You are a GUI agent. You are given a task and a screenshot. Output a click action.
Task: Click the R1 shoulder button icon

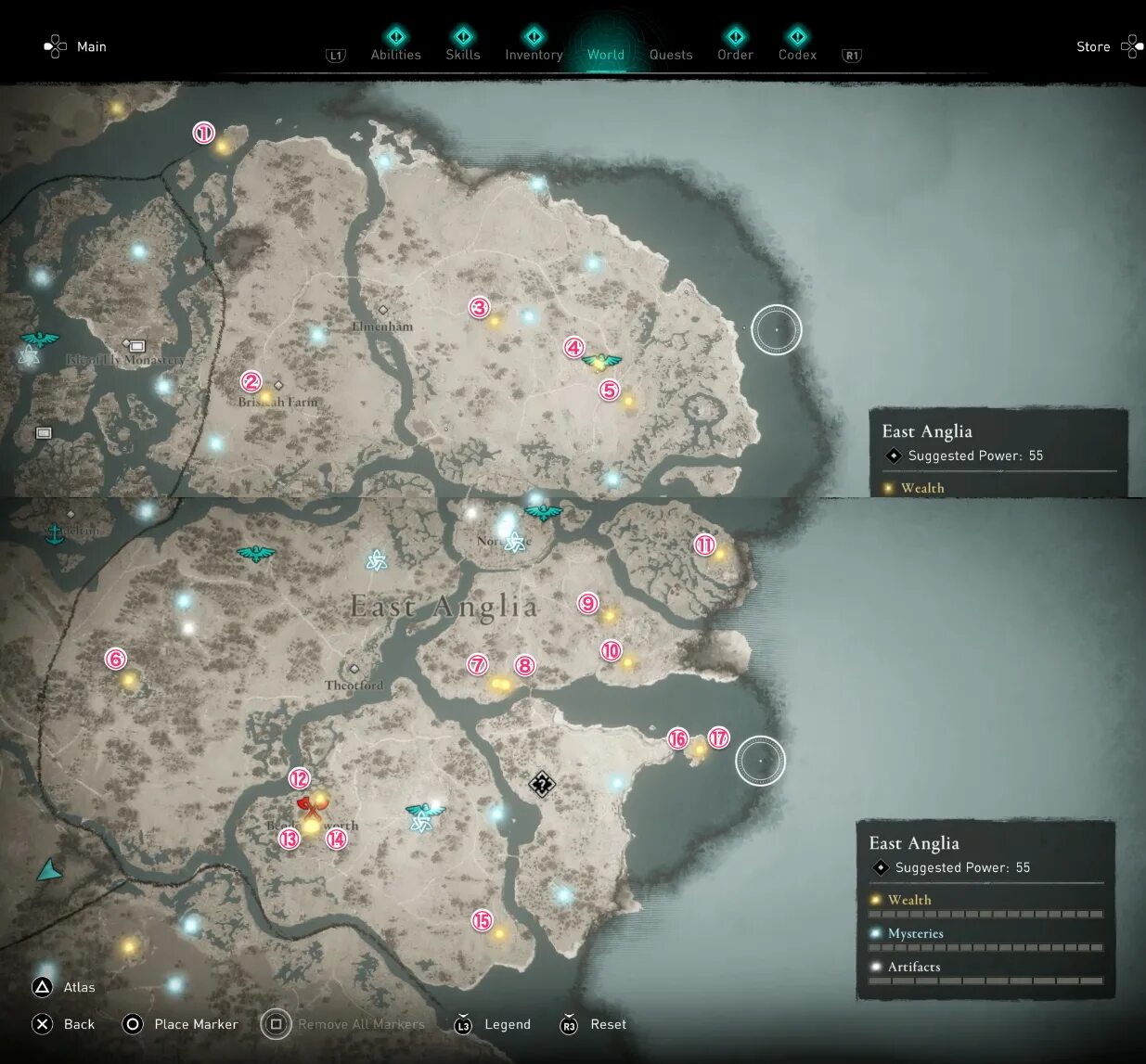point(852,56)
